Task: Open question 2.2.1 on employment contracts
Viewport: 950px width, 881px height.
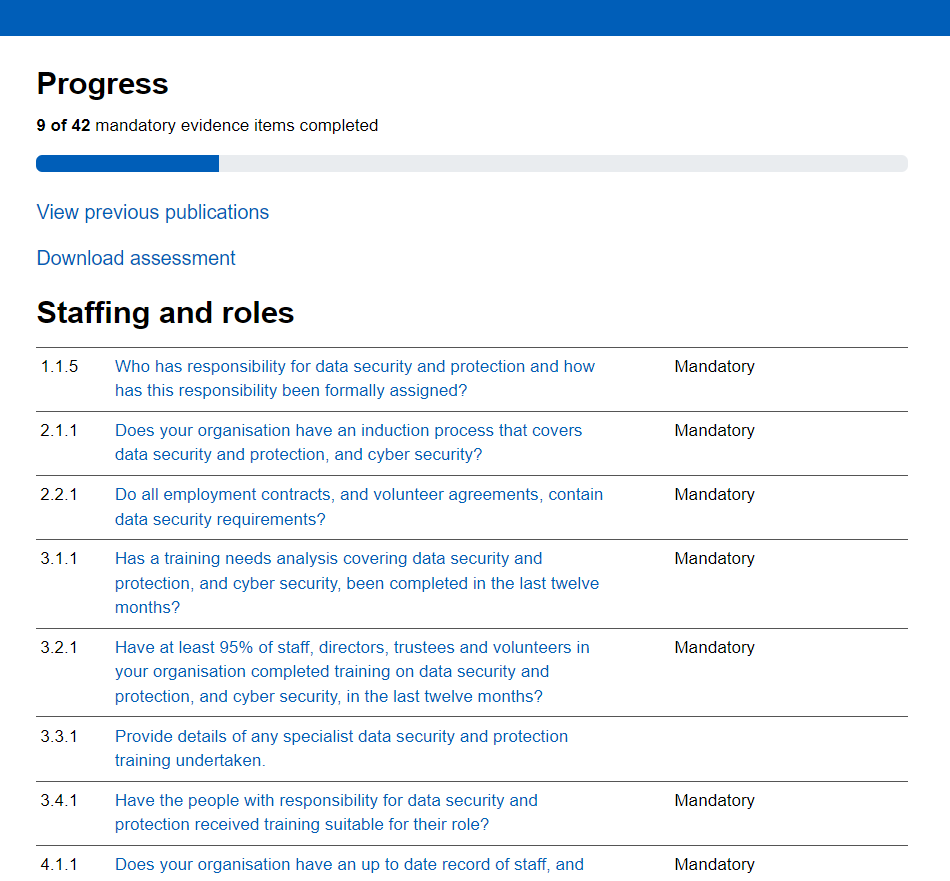Action: [x=358, y=506]
